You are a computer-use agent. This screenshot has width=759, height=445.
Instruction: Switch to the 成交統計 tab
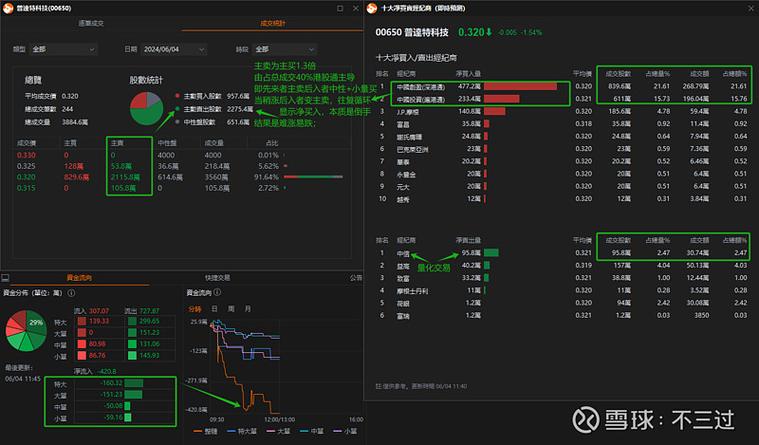273,23
